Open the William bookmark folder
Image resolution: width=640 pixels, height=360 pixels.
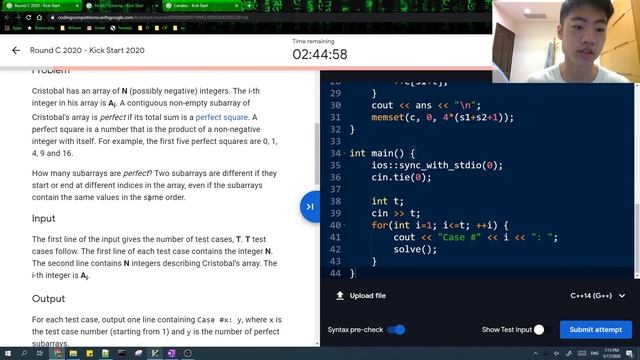[x=71, y=28]
